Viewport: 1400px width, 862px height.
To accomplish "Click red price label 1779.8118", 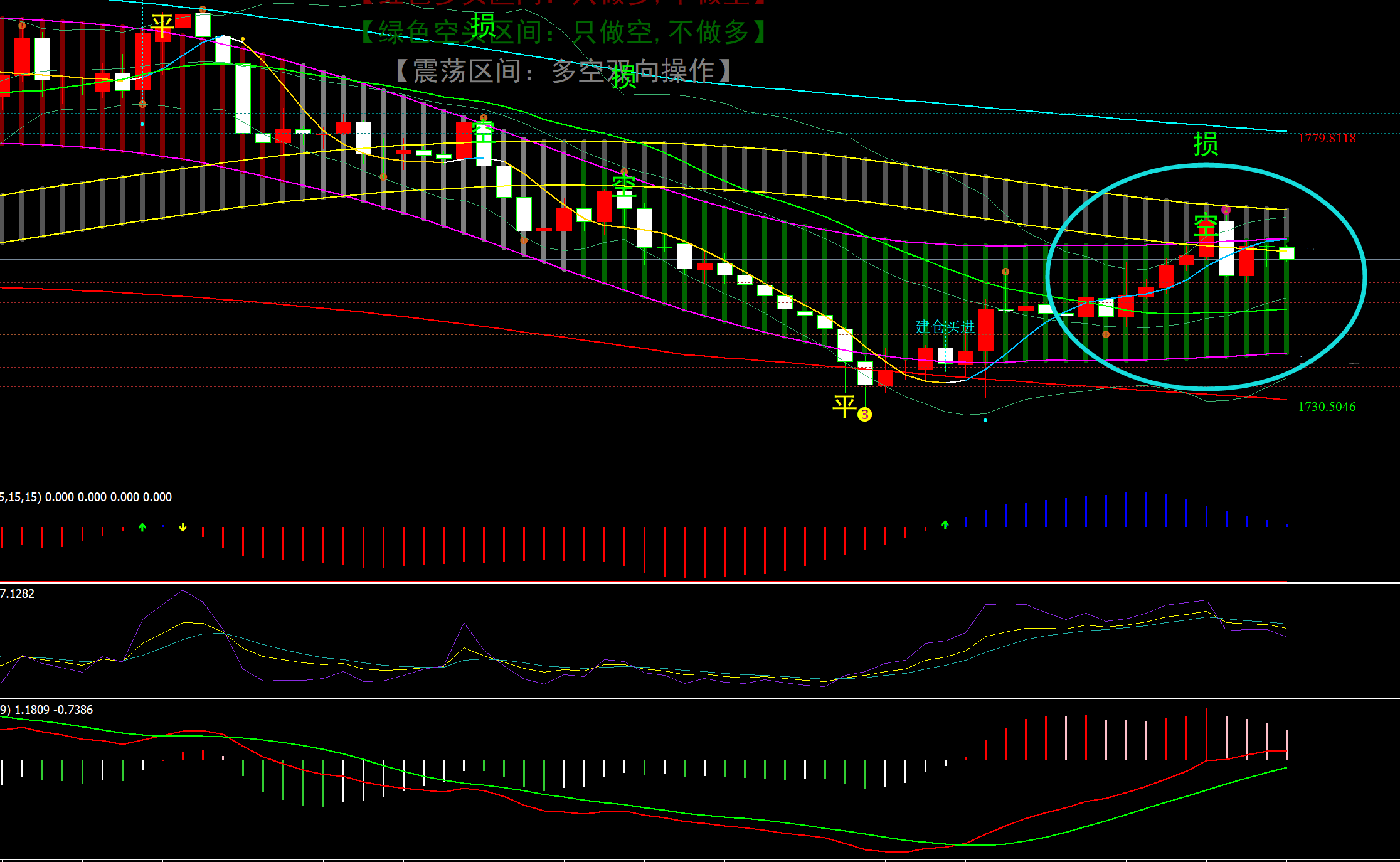I will coord(1327,139).
